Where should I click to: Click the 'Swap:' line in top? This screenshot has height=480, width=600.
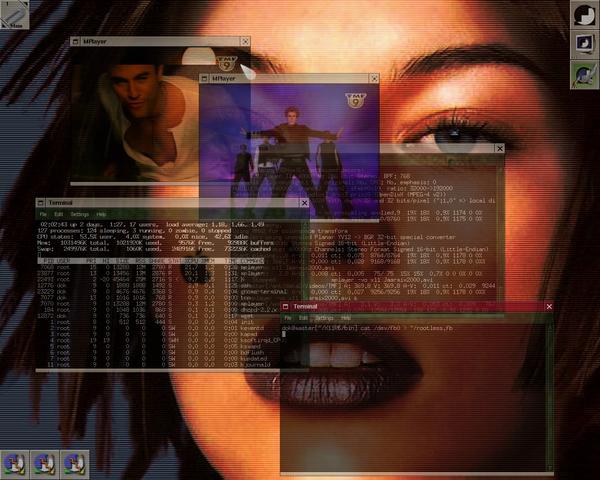(x=154, y=249)
